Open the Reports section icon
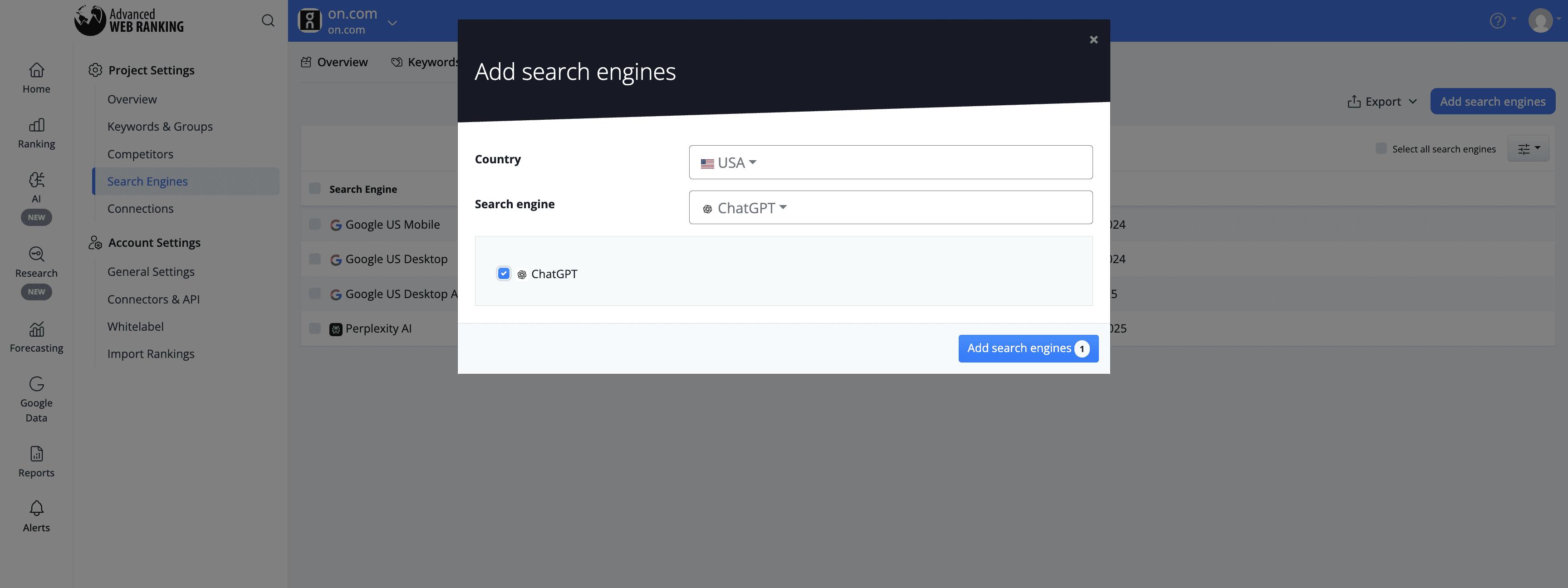 pos(36,454)
